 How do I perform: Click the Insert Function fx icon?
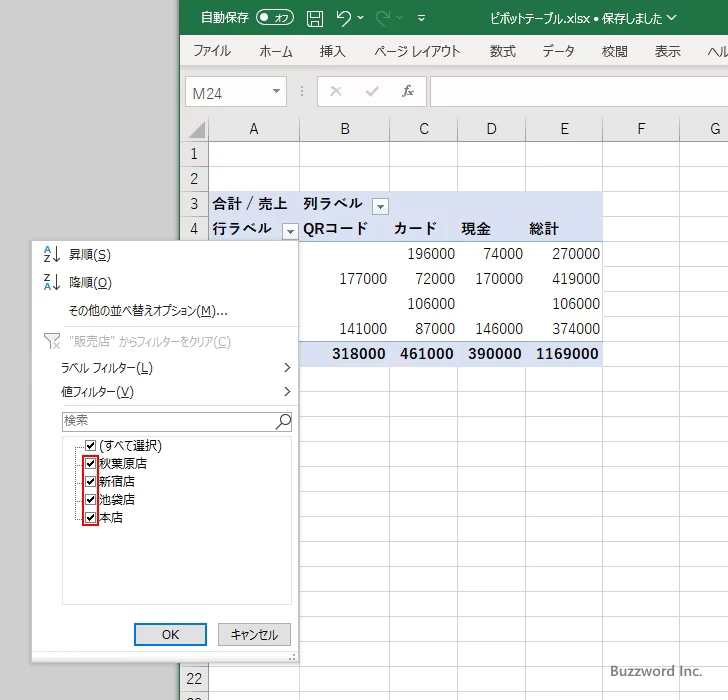[x=408, y=91]
